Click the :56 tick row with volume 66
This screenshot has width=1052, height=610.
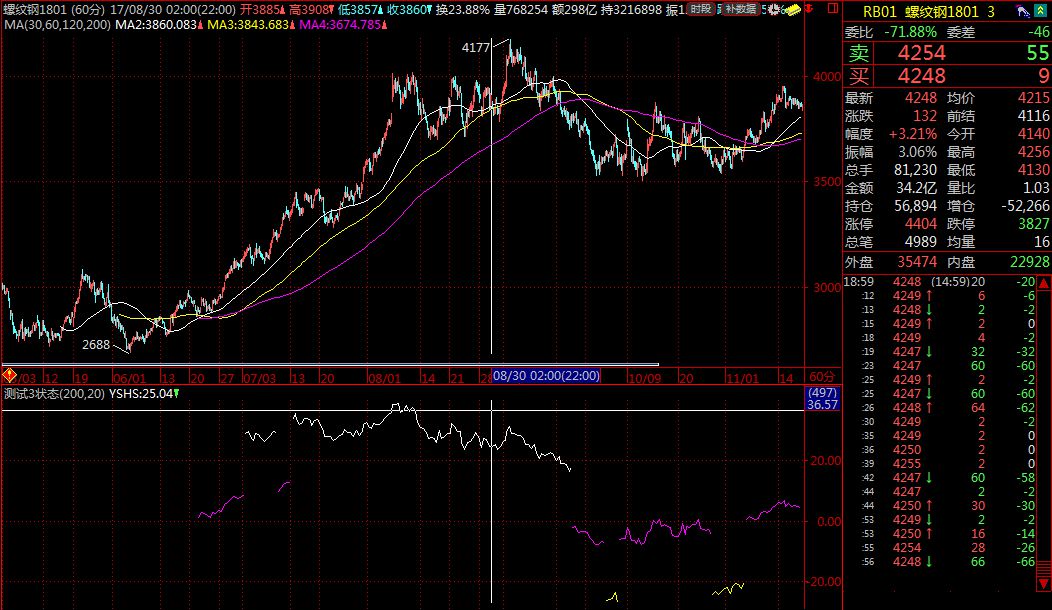(x=940, y=562)
